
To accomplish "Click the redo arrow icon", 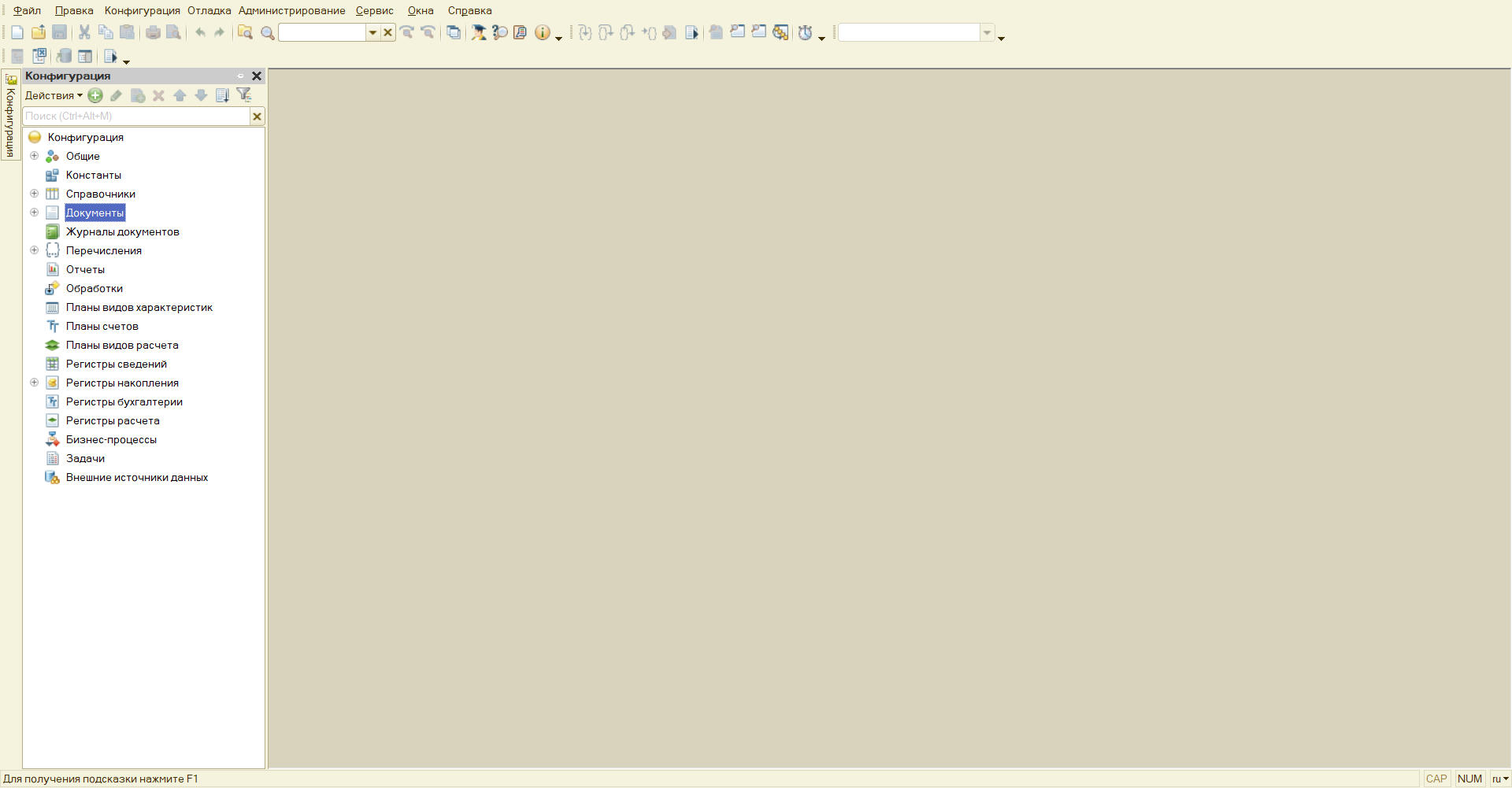I will click(x=220, y=32).
